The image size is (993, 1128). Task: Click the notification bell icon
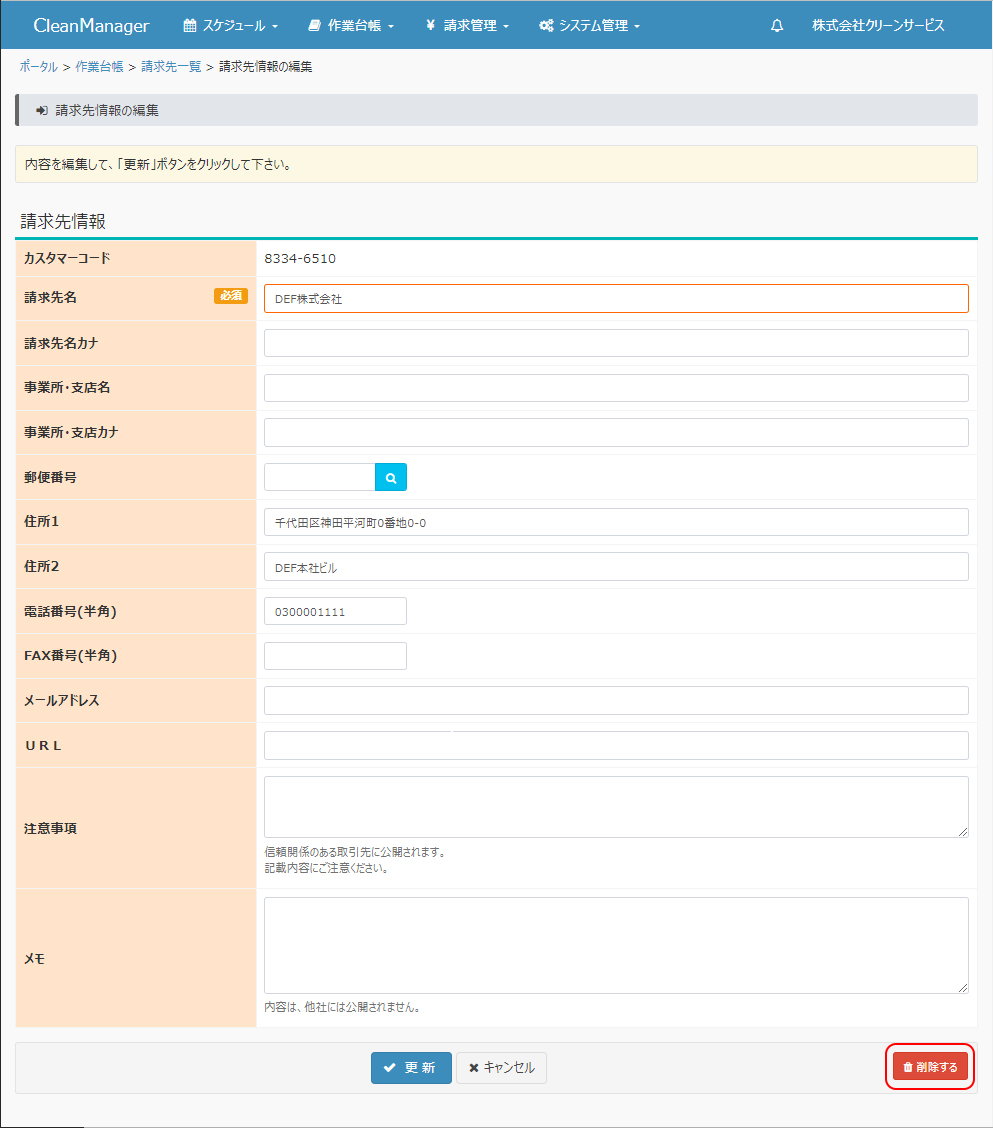[777, 26]
